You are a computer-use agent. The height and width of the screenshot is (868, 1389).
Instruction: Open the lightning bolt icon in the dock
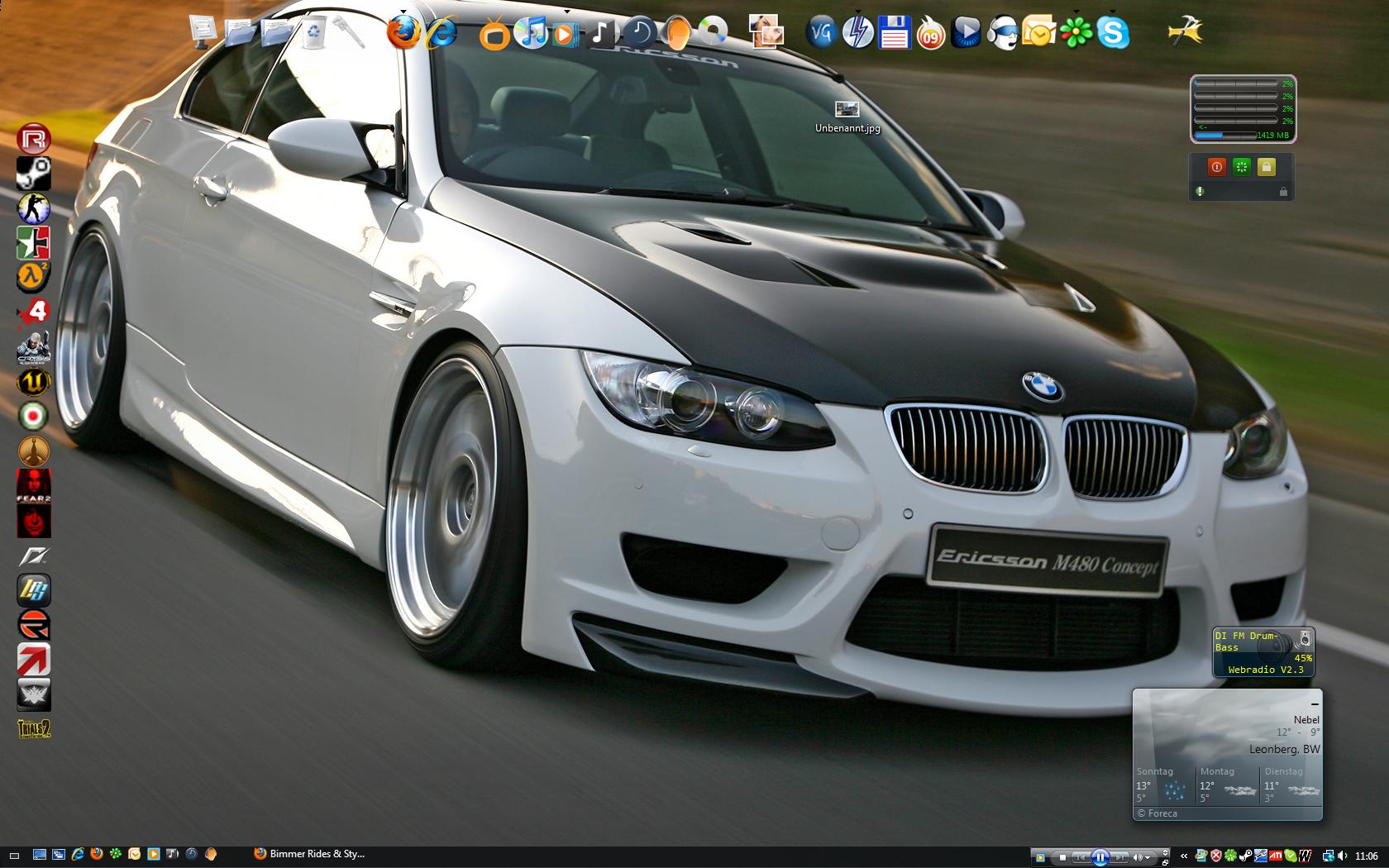[857, 33]
